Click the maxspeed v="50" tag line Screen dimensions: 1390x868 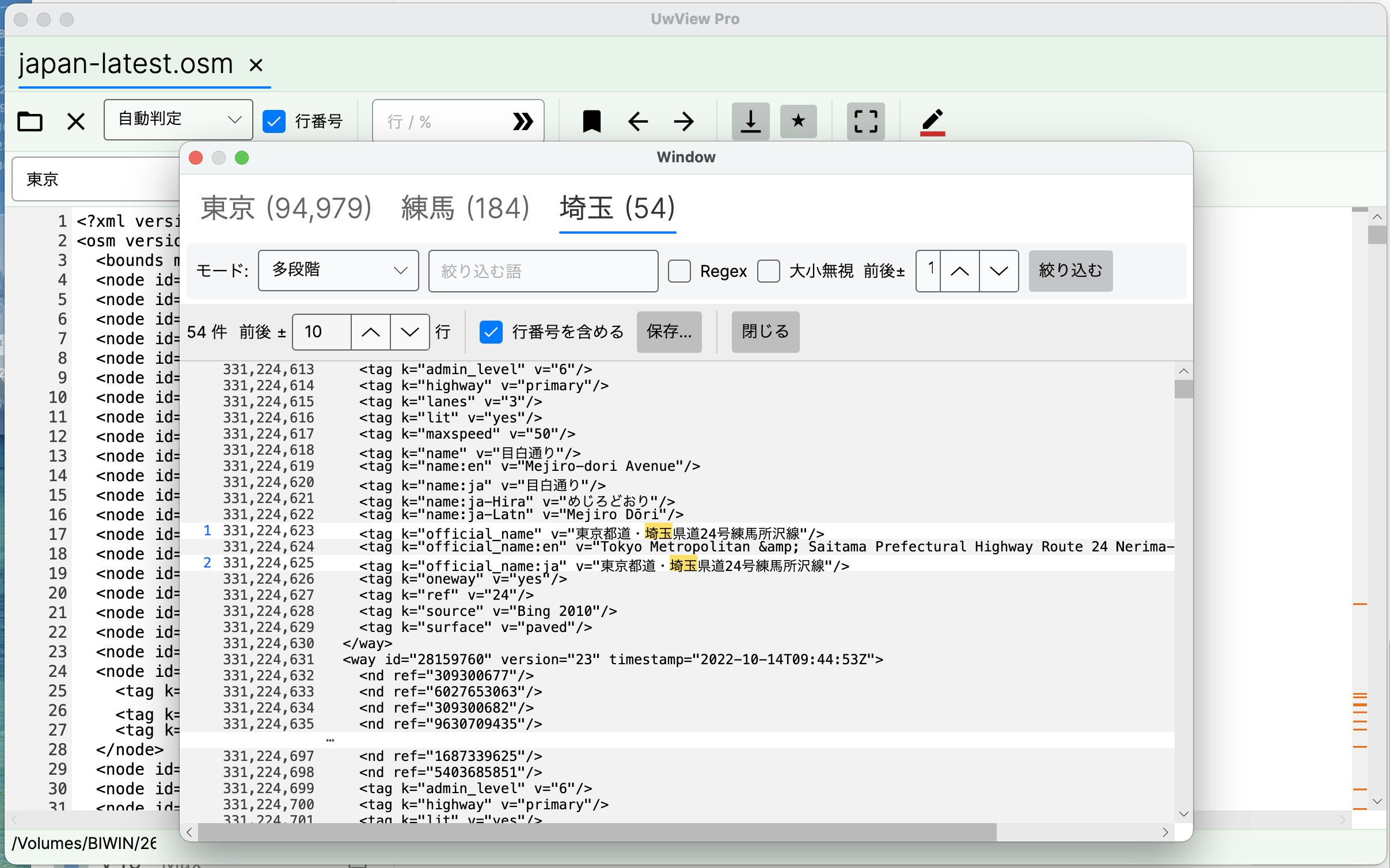pos(677,434)
